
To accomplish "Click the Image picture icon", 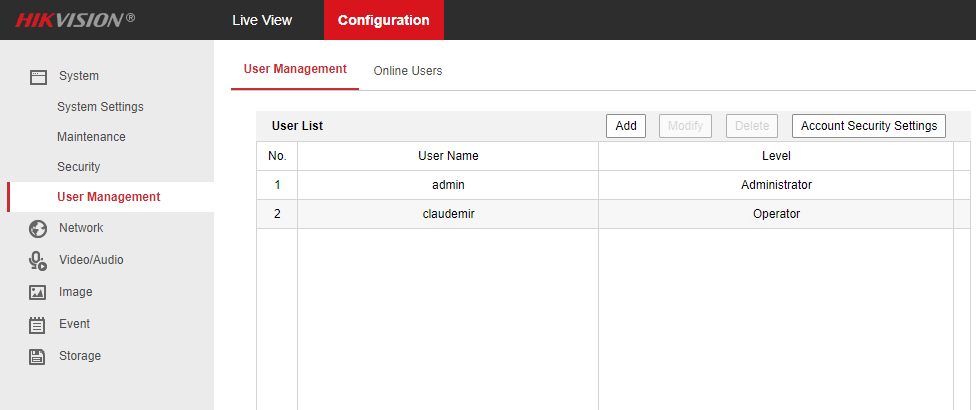I will 38,292.
